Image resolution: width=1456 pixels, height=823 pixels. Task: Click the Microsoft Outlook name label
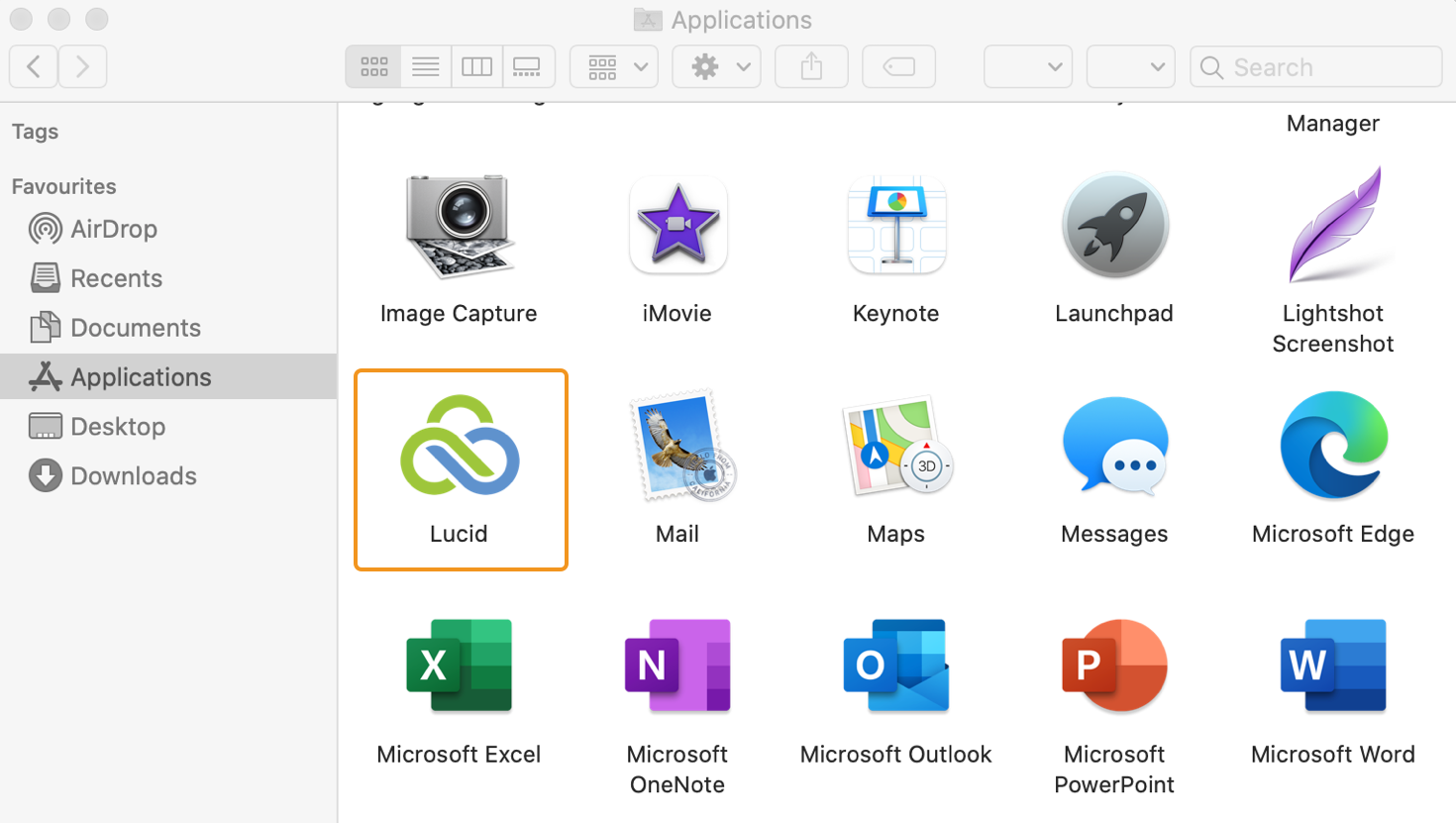coord(896,755)
